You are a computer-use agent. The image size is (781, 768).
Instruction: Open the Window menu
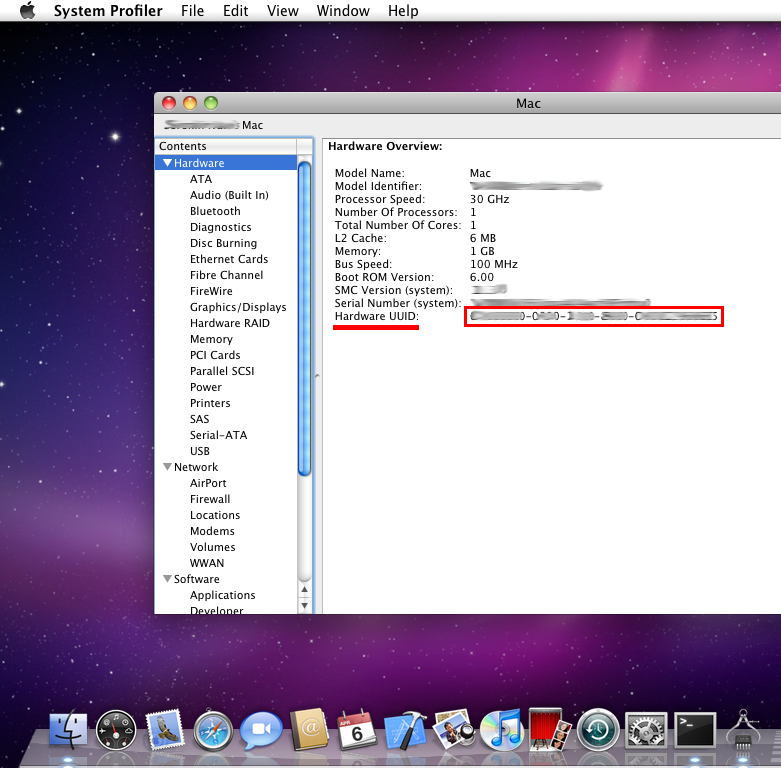(343, 10)
